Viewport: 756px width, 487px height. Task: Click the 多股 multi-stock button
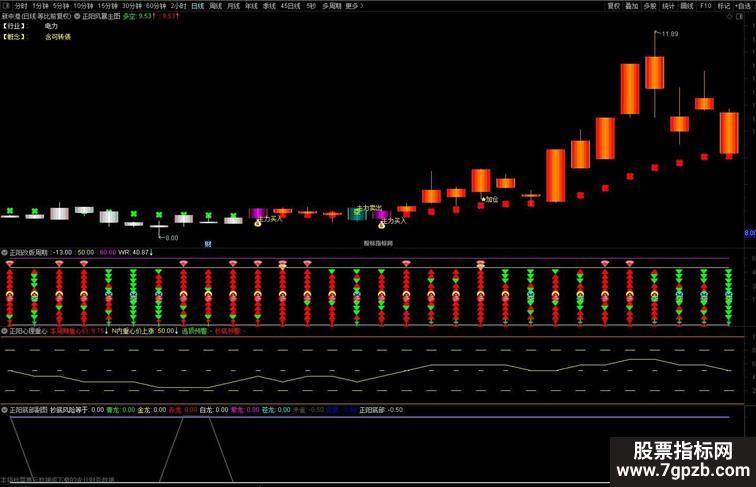click(650, 6)
